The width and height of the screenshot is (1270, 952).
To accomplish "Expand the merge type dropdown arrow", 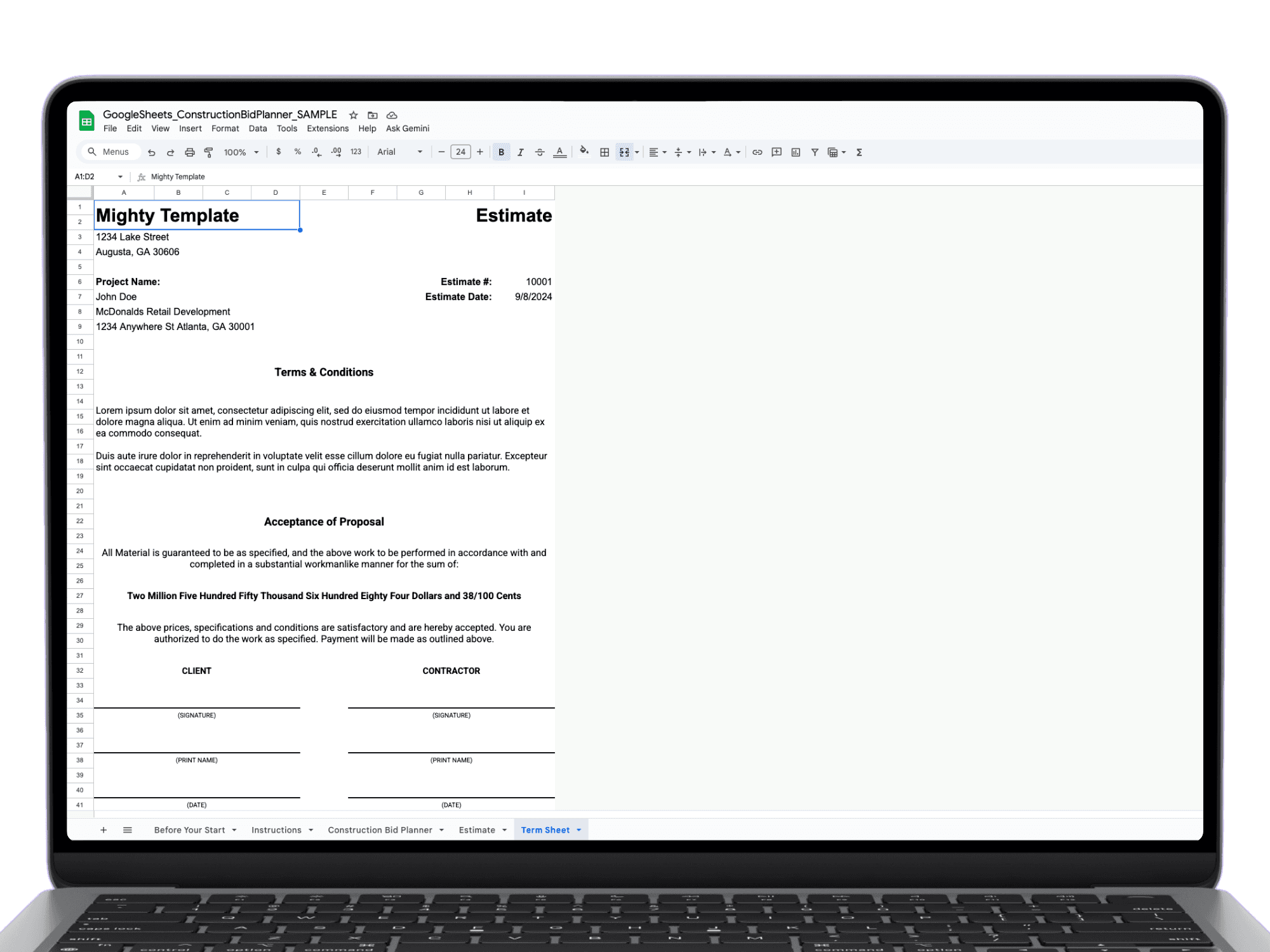I will click(637, 152).
